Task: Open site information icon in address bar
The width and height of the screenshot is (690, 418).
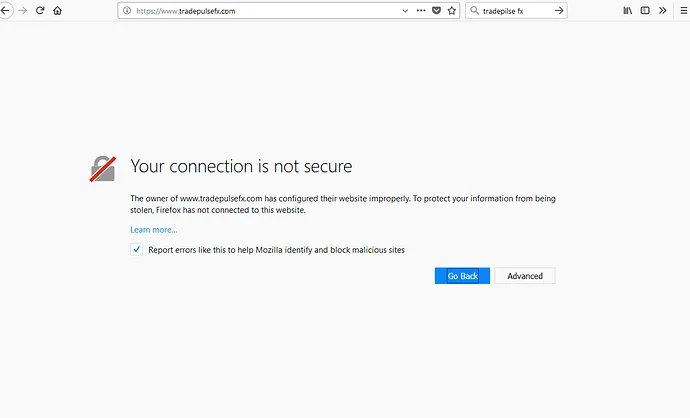Action: point(127,10)
